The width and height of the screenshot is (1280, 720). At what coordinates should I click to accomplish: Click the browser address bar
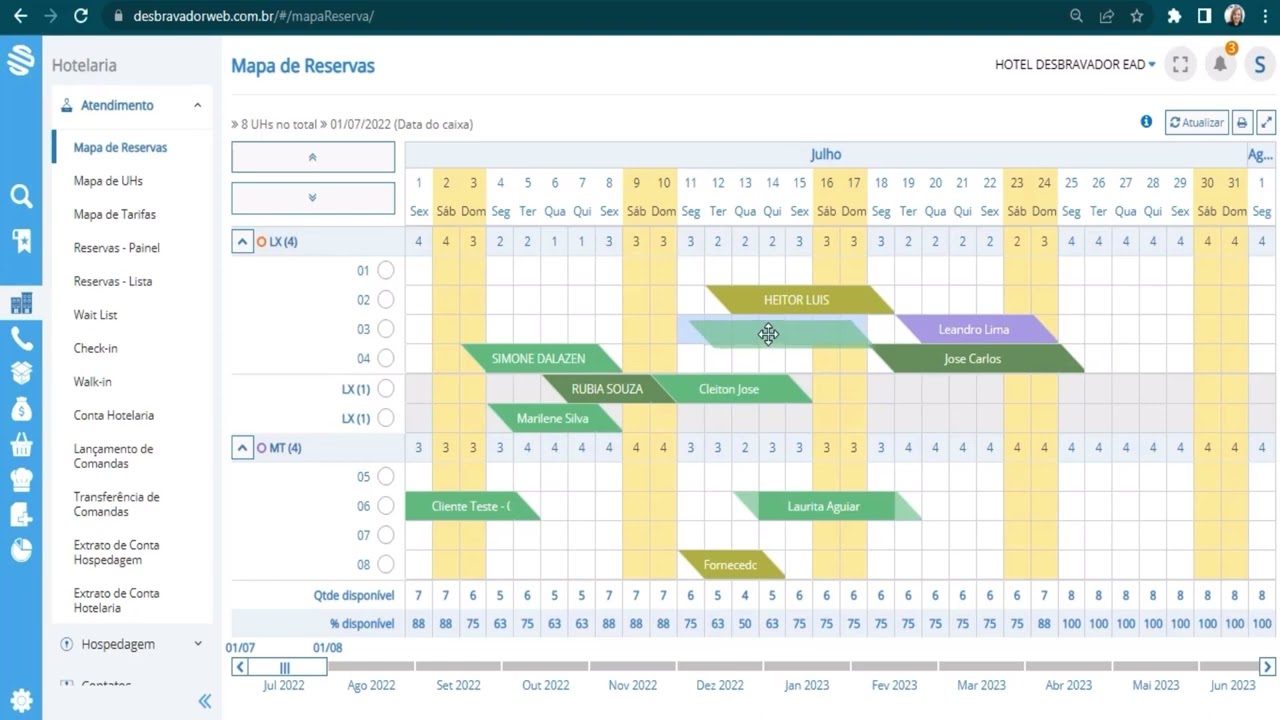click(580, 16)
